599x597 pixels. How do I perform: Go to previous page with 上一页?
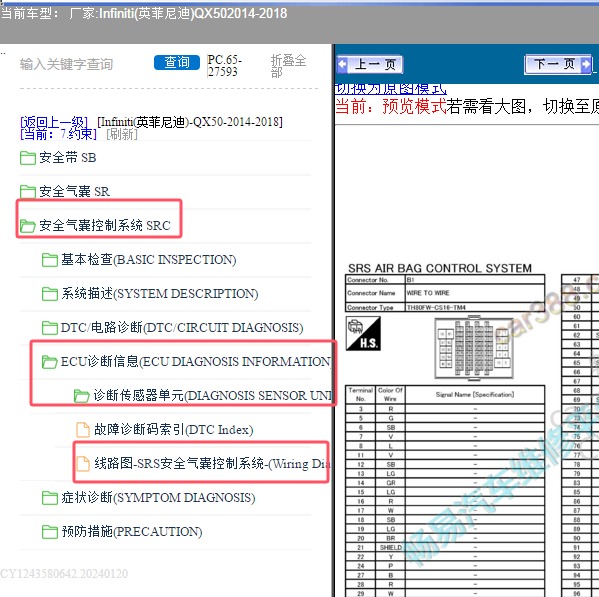tap(370, 64)
